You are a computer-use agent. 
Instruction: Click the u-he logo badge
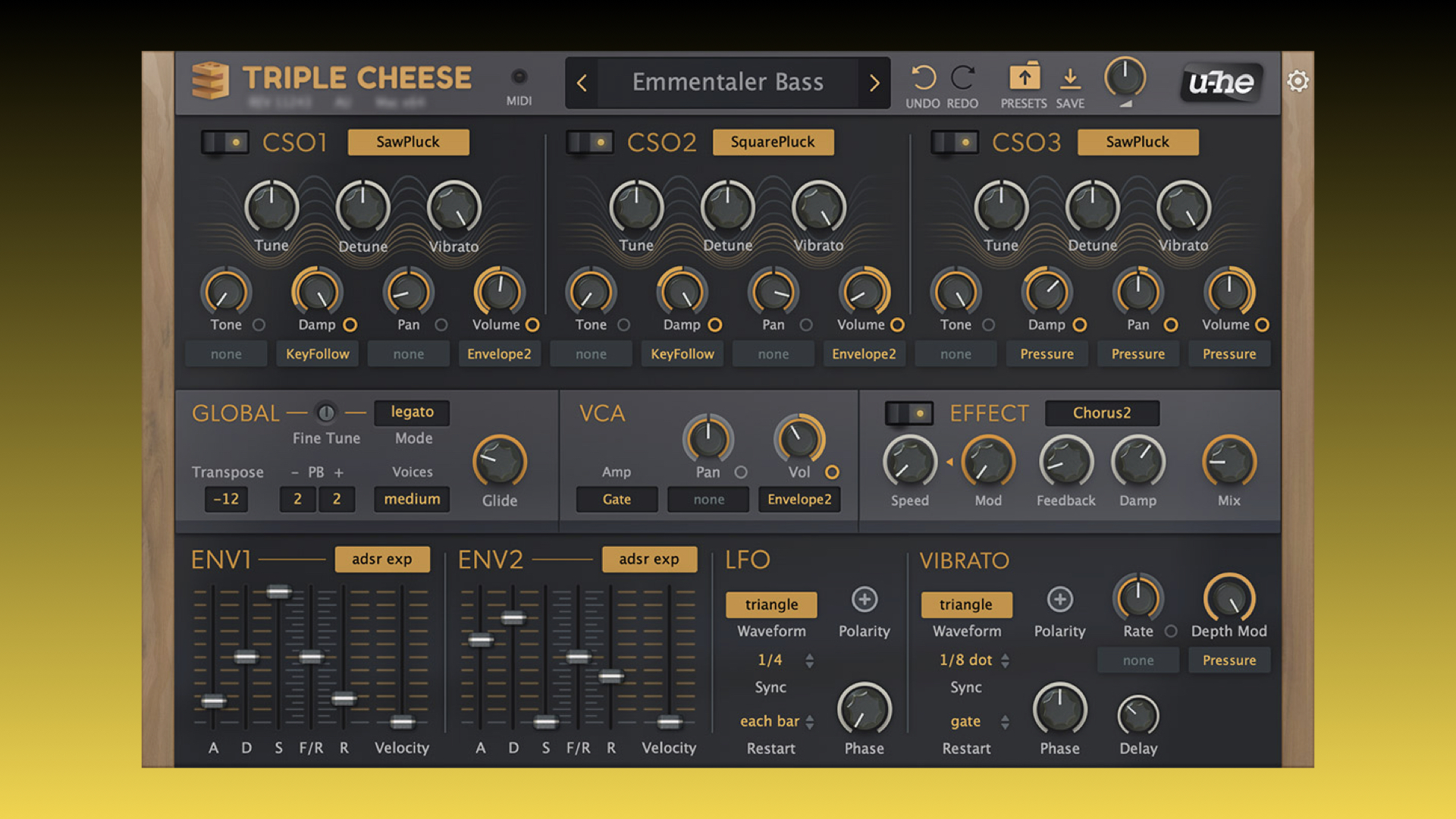[x=1220, y=82]
